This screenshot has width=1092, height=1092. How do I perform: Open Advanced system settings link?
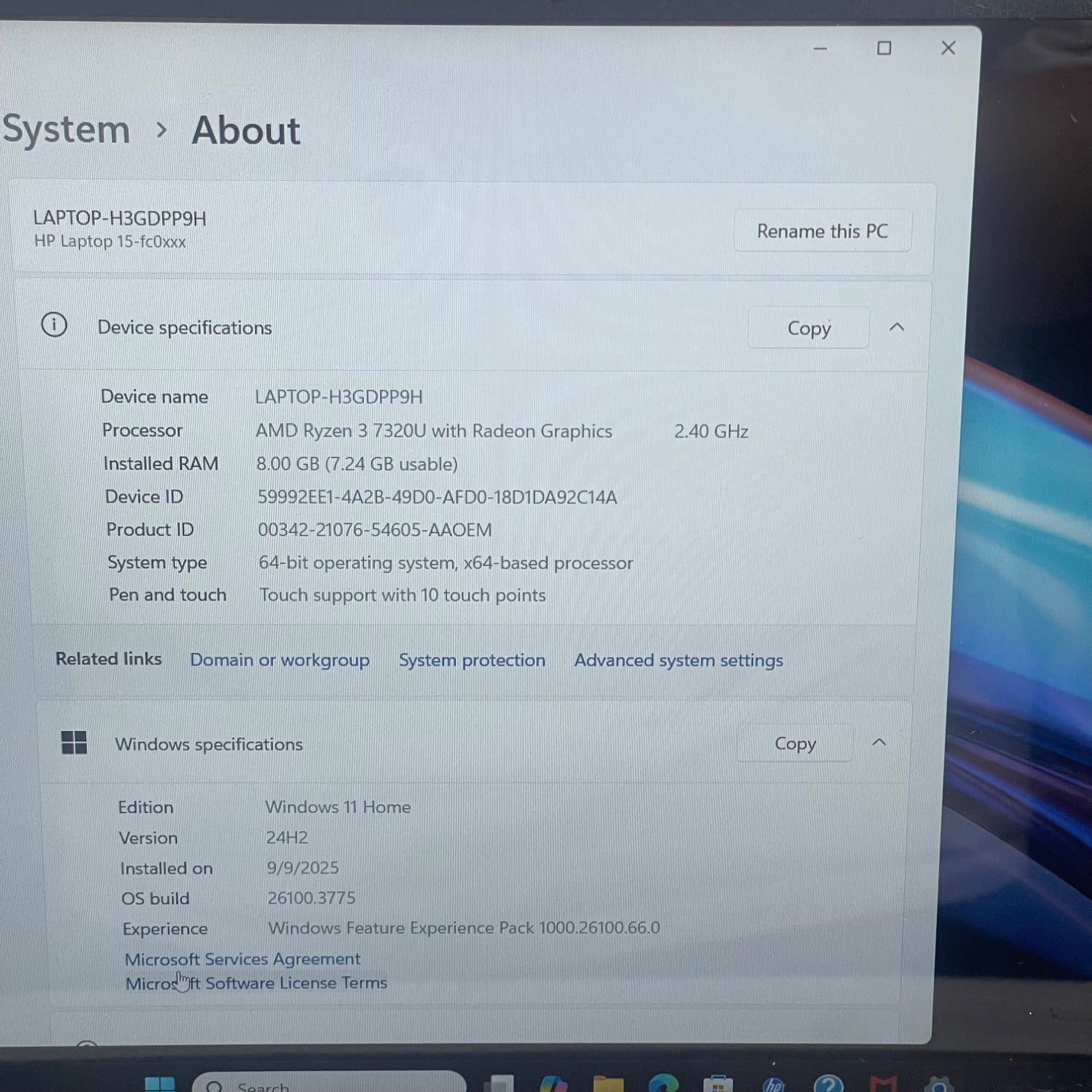click(x=678, y=660)
